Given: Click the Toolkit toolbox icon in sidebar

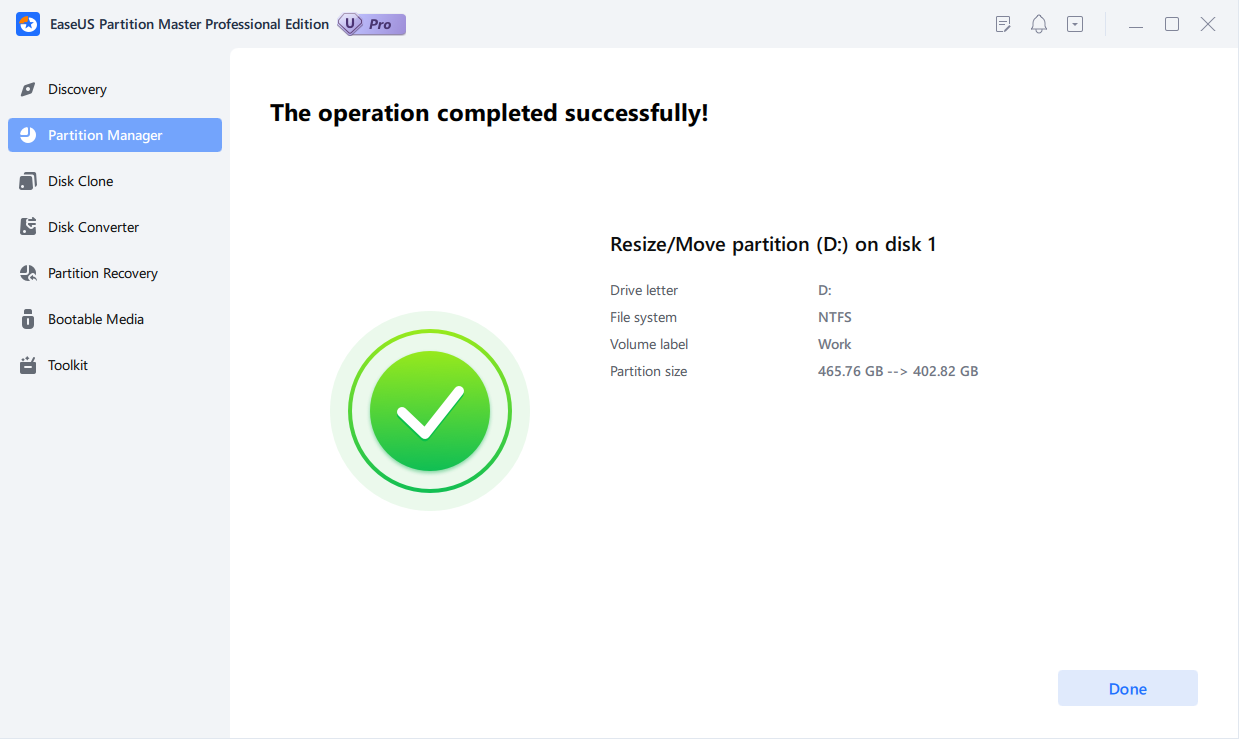Looking at the screenshot, I should coord(28,366).
